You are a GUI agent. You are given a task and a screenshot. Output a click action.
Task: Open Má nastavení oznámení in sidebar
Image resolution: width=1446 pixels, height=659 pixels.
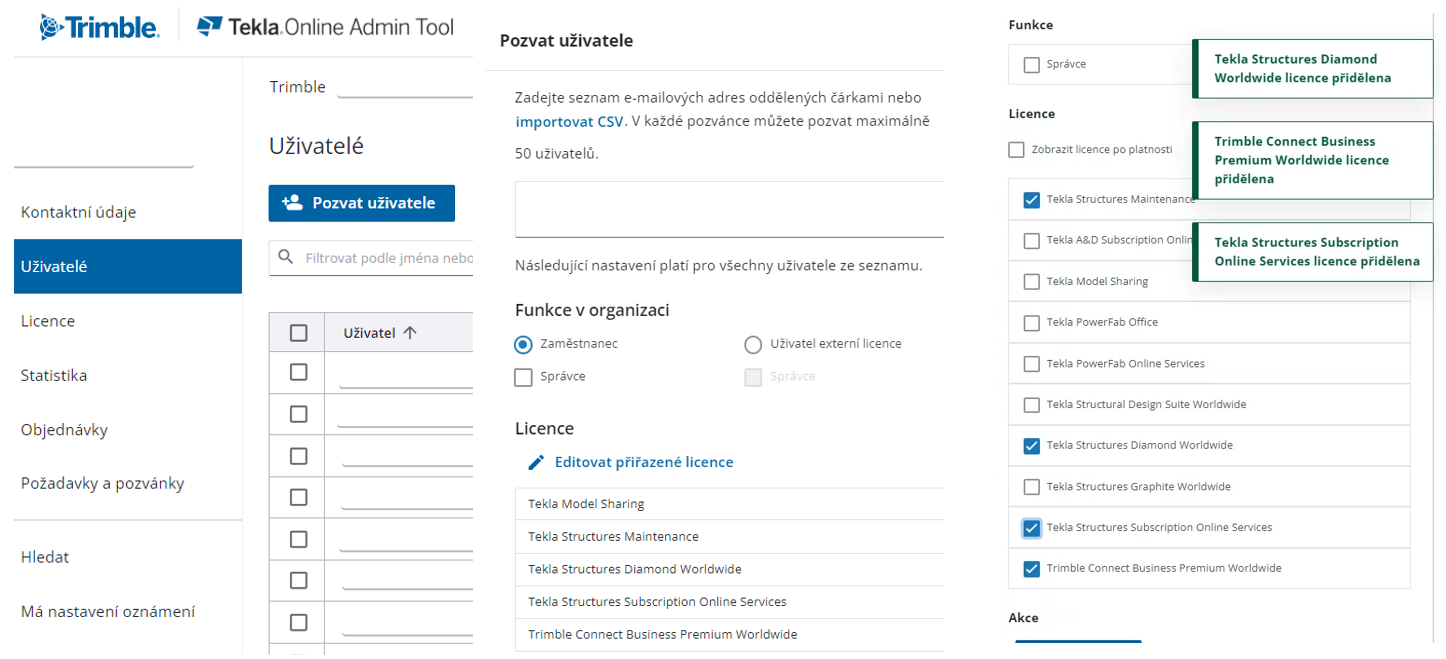point(108,611)
